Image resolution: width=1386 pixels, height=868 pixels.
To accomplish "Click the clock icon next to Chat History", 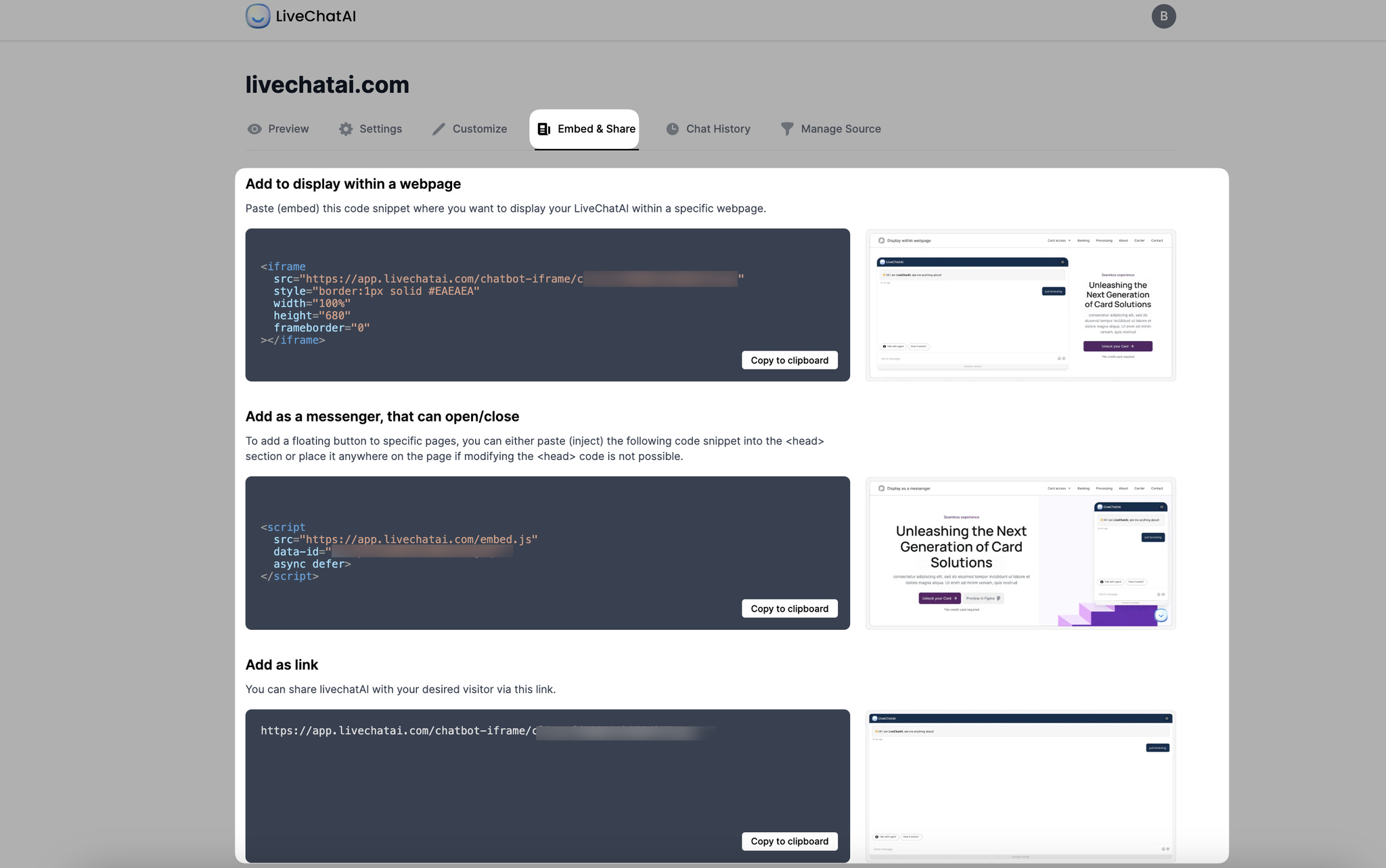I will (671, 129).
